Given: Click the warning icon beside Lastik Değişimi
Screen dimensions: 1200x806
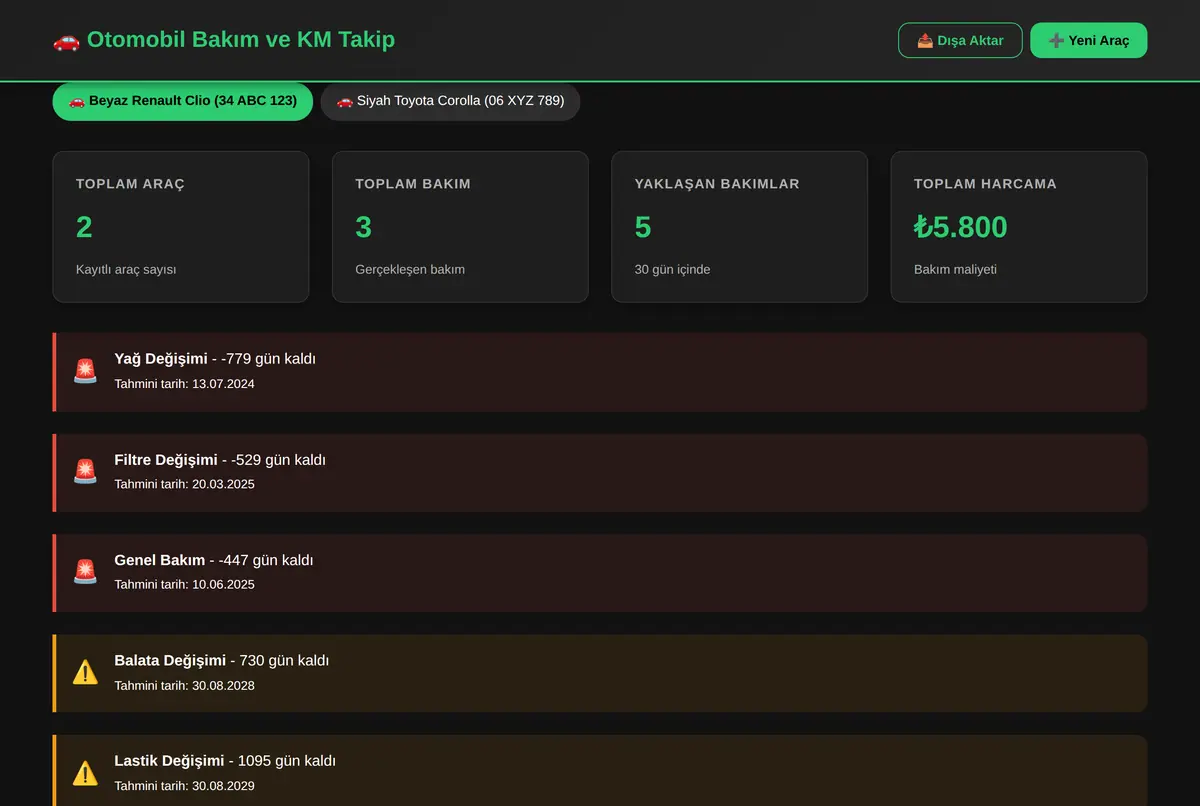Looking at the screenshot, I should click(x=85, y=773).
